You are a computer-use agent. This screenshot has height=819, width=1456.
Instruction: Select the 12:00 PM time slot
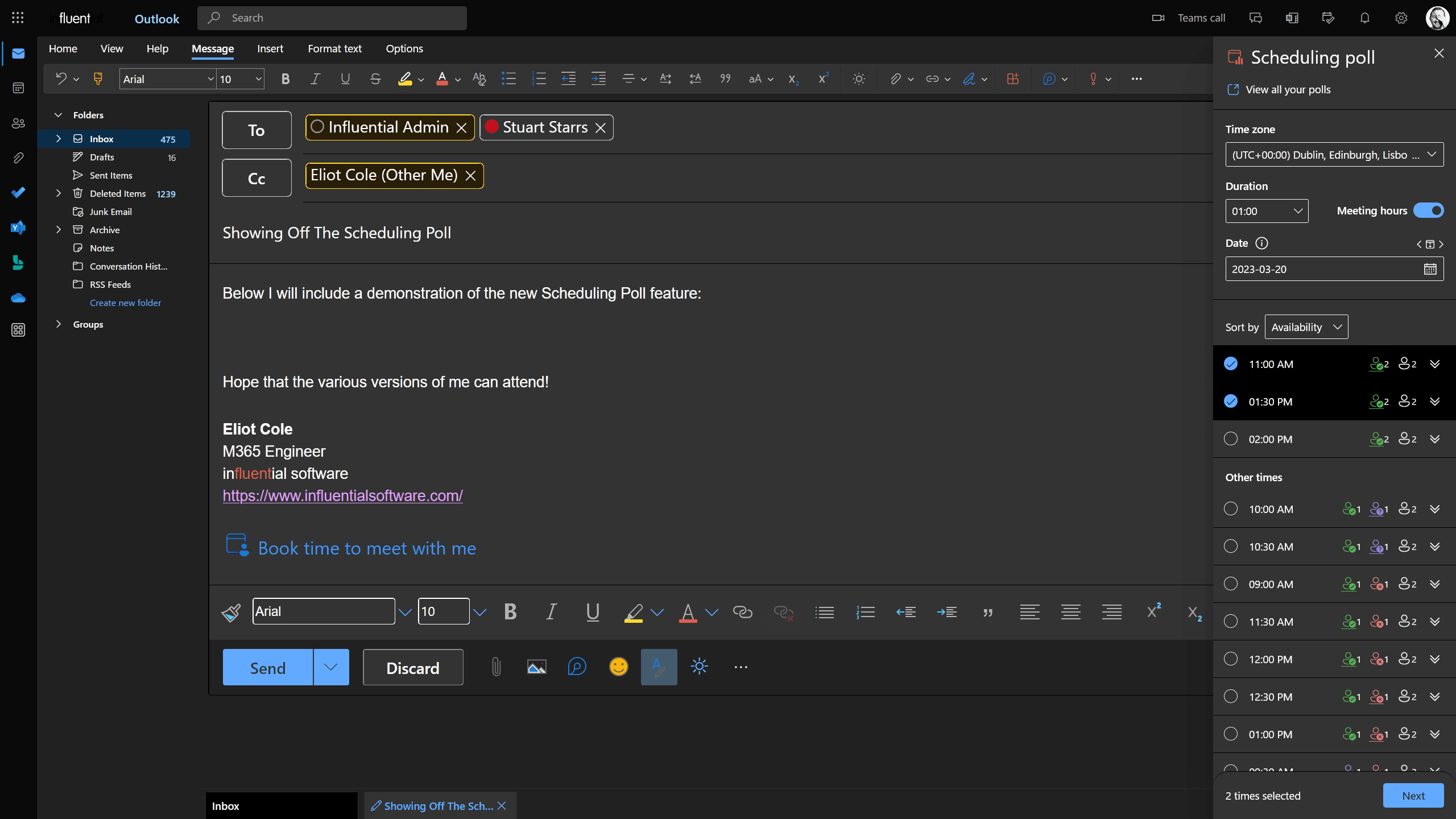1230,659
